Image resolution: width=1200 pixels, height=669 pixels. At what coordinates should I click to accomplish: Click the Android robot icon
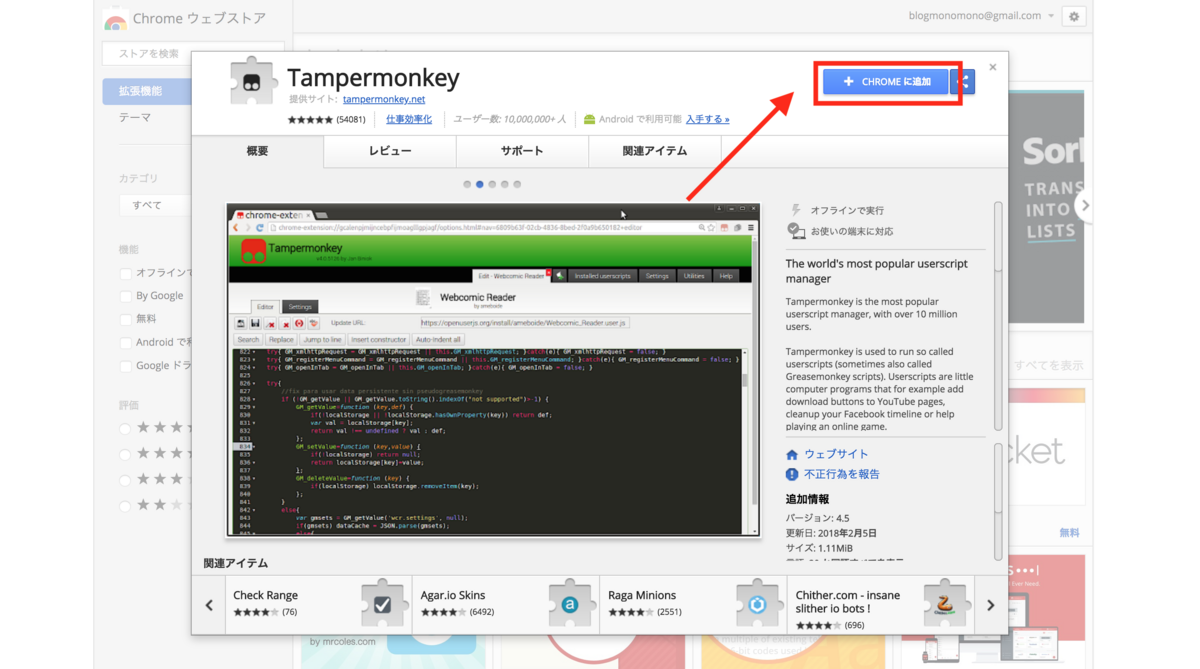(590, 119)
